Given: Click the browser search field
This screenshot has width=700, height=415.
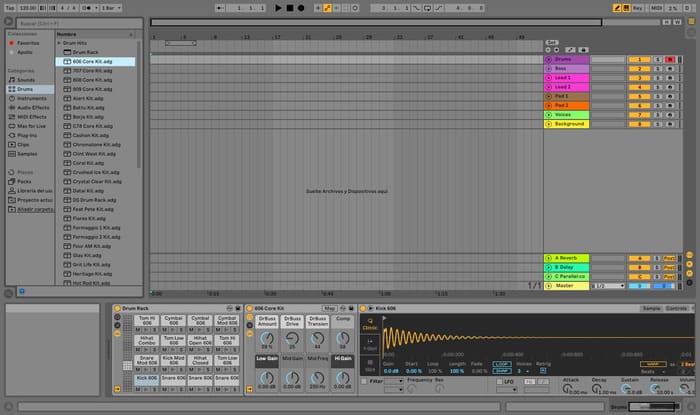Looking at the screenshot, I should click(x=79, y=23).
